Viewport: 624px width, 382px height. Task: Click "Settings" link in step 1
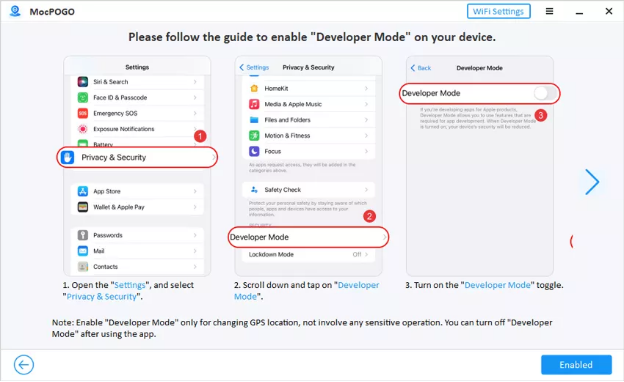(130, 285)
